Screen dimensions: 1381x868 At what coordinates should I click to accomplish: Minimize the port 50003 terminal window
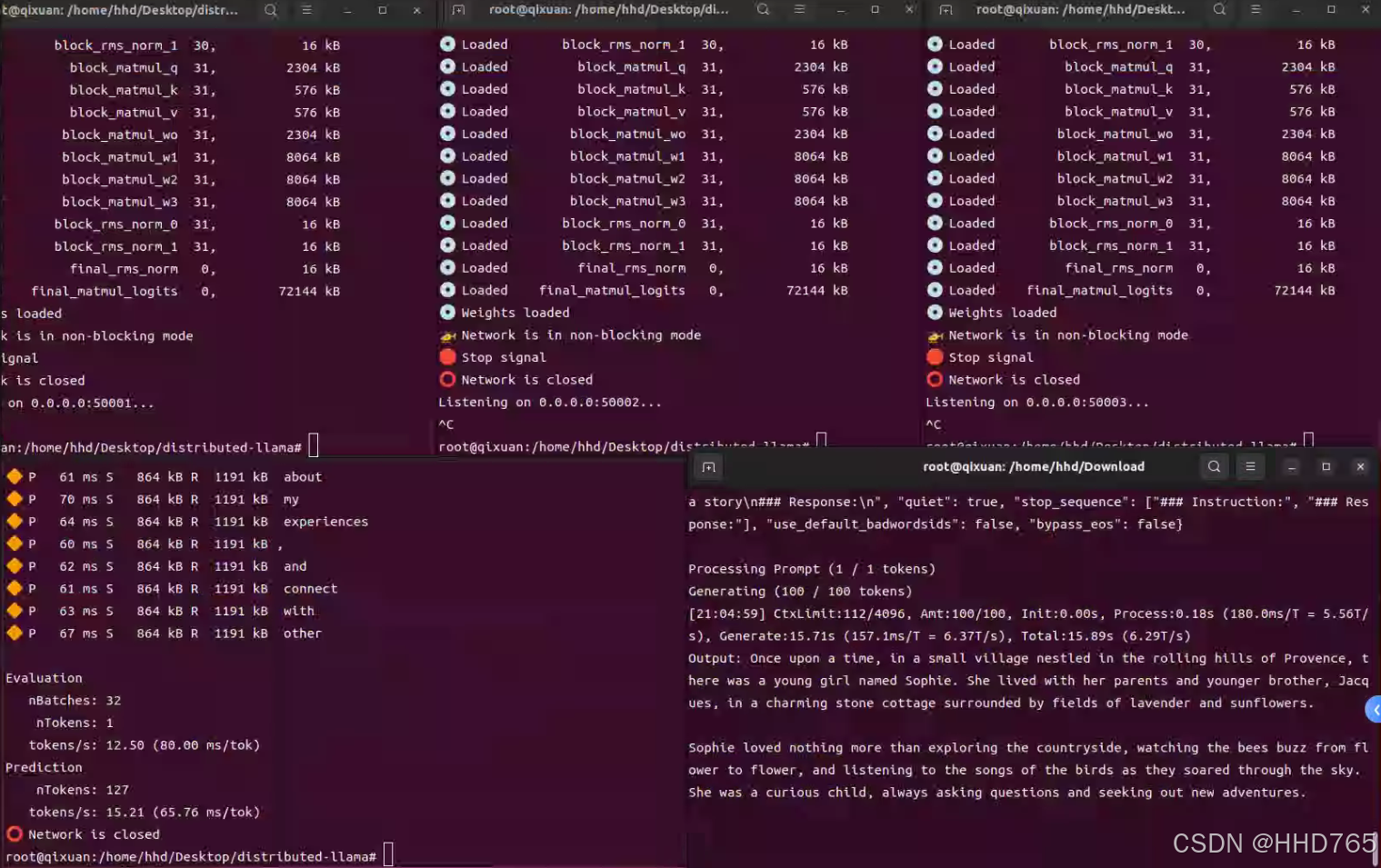point(1296,9)
